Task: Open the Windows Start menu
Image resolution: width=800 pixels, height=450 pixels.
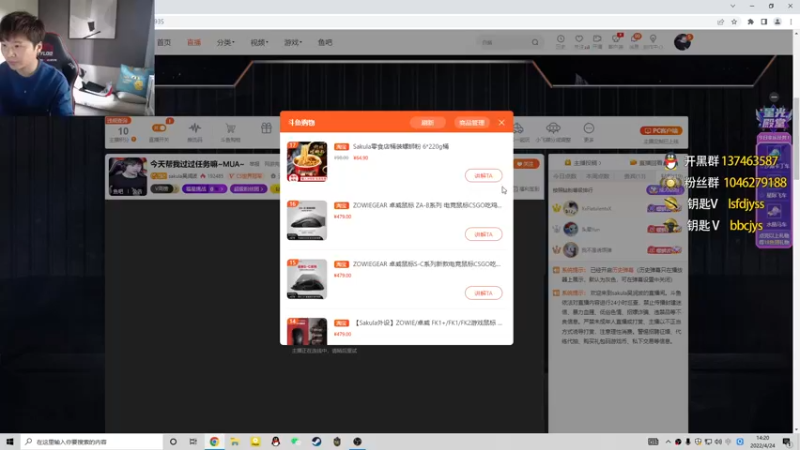Action: click(x=10, y=442)
